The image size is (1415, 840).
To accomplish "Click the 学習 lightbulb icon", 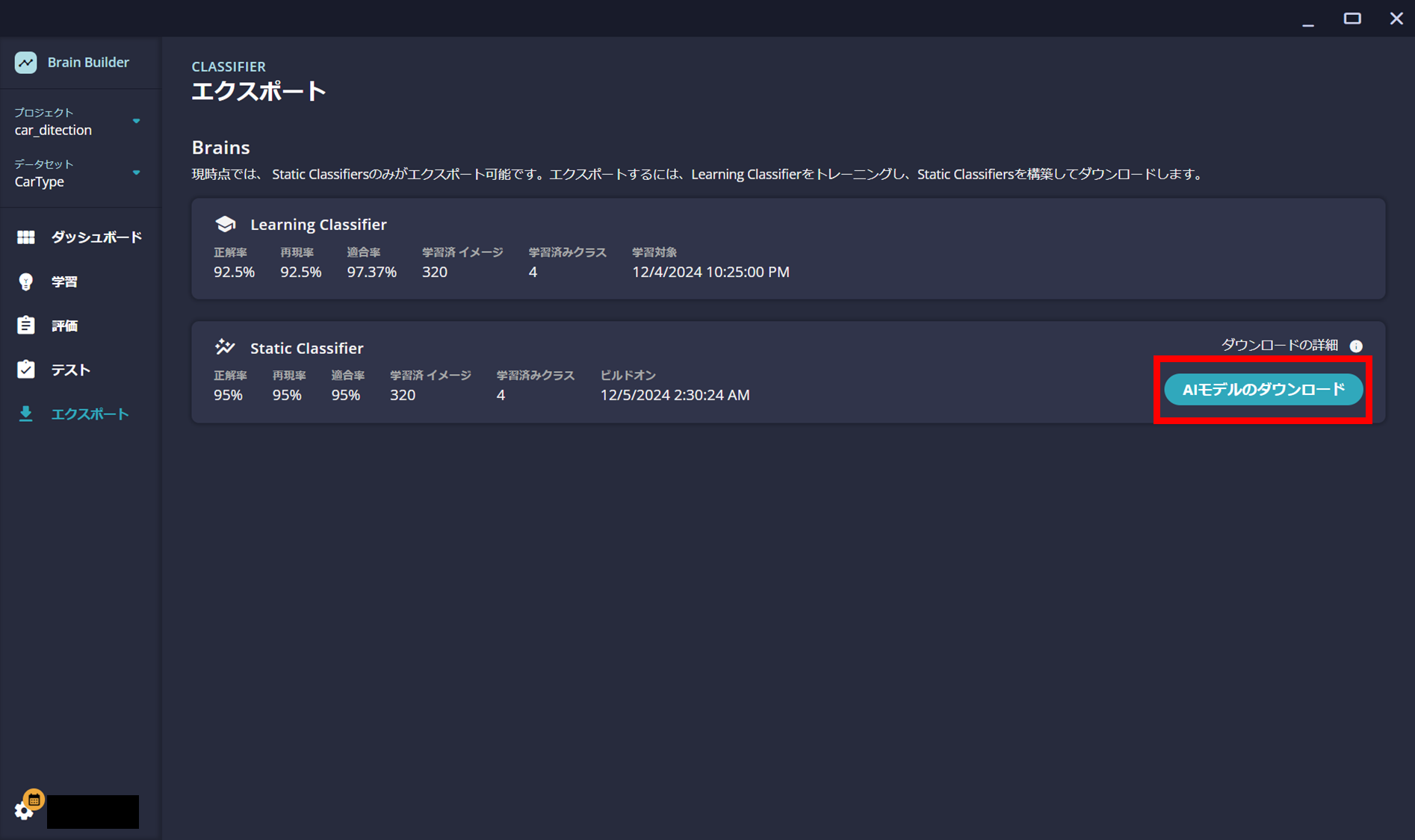I will [x=26, y=281].
